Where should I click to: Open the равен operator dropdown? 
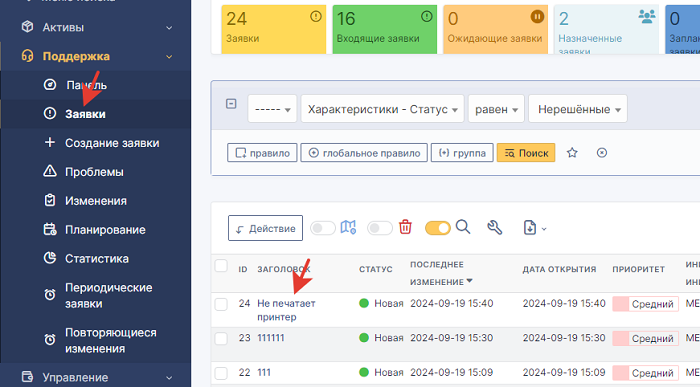tap(496, 108)
